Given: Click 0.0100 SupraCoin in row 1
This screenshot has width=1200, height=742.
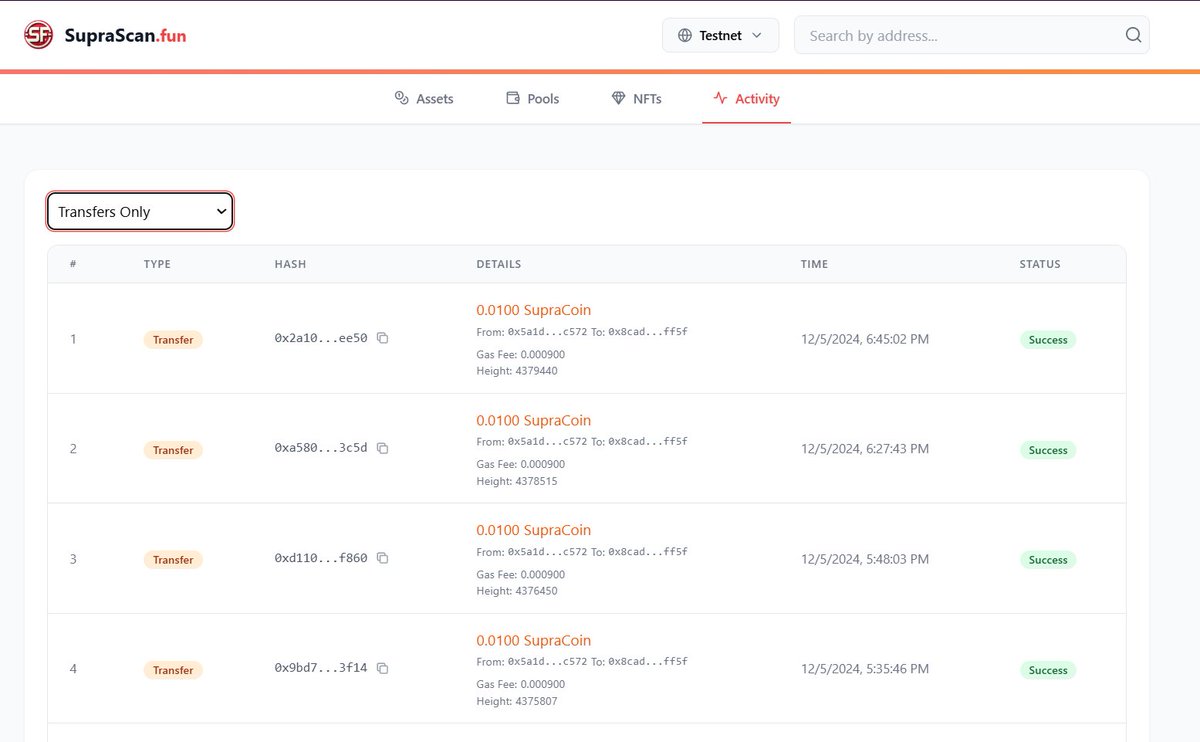Looking at the screenshot, I should click(533, 310).
